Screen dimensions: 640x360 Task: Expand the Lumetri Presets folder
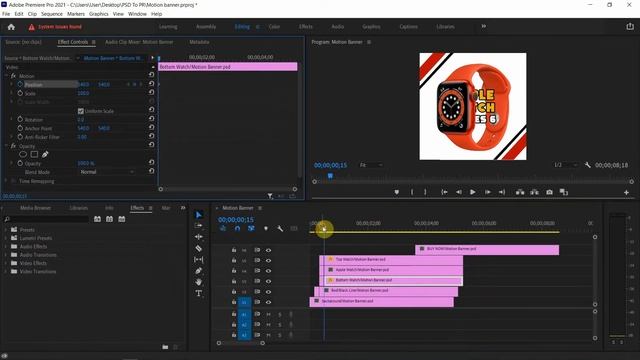tap(6, 238)
